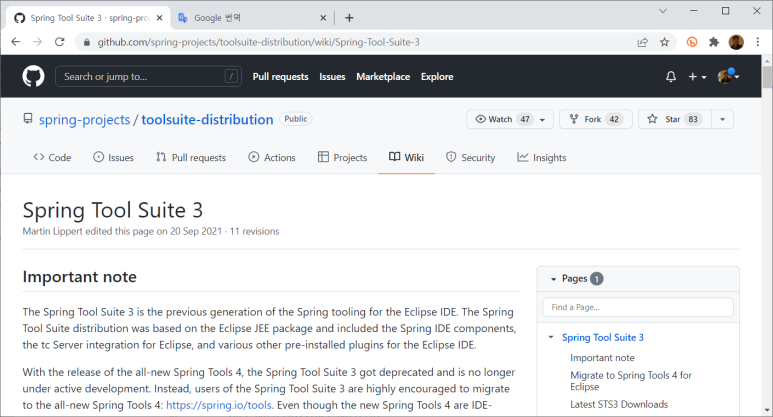The height and width of the screenshot is (417, 773).
Task: Switch to the Projects tab
Action: coord(343,157)
